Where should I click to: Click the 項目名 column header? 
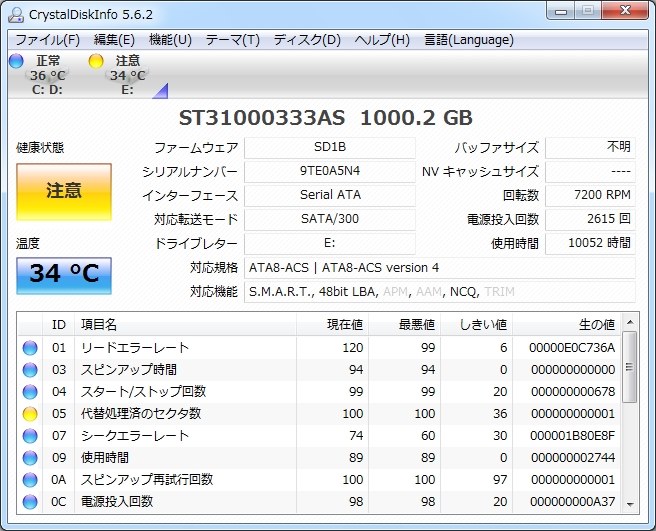coord(185,325)
